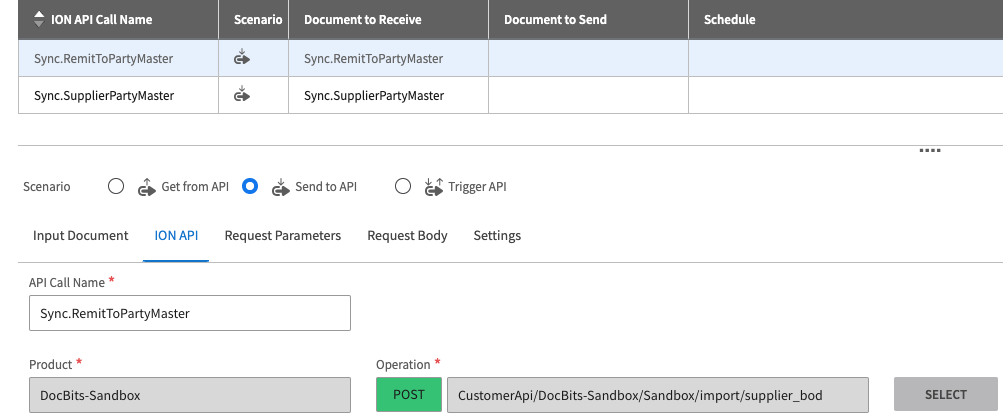Image resolution: width=1003 pixels, height=419 pixels.
Task: Open the Input Document tab
Action: (x=81, y=236)
